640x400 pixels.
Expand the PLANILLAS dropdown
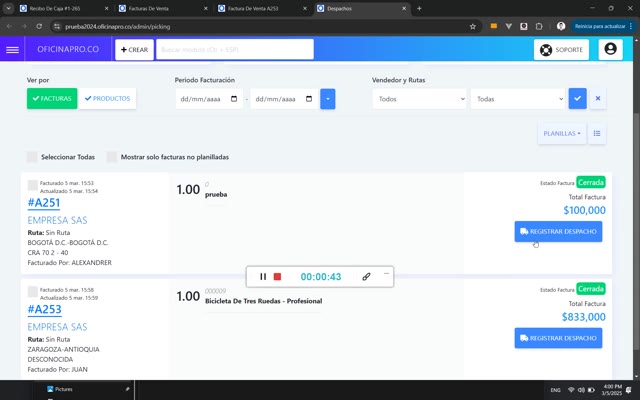(562, 133)
